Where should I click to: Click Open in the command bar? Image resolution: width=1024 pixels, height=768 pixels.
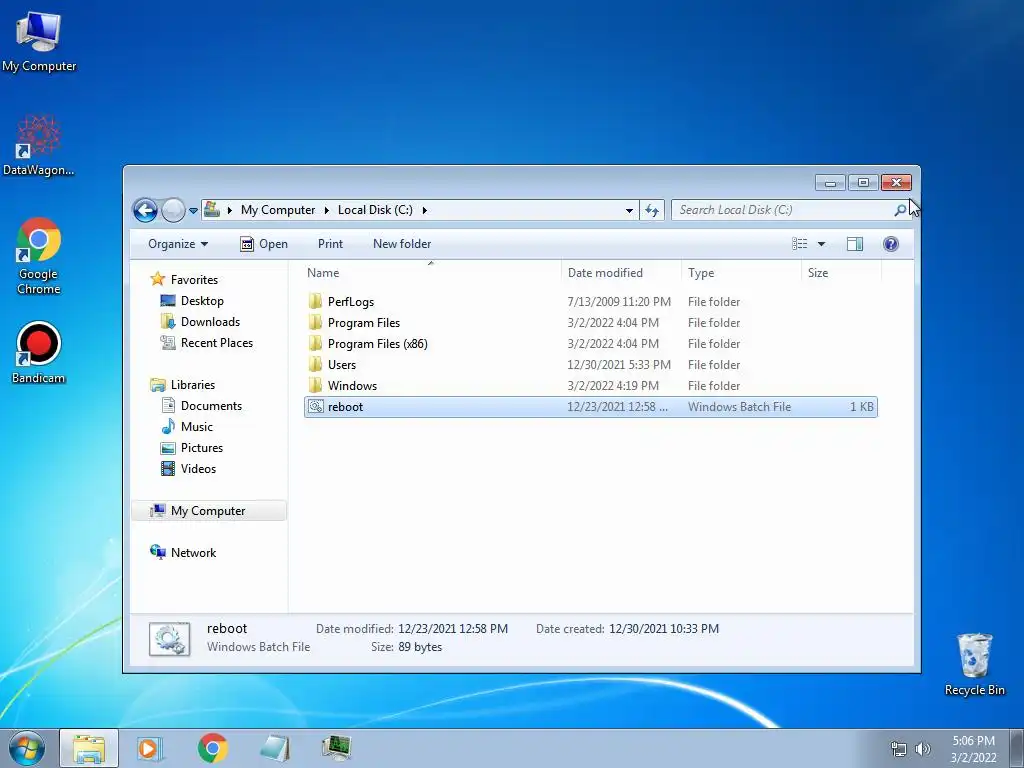[264, 244]
